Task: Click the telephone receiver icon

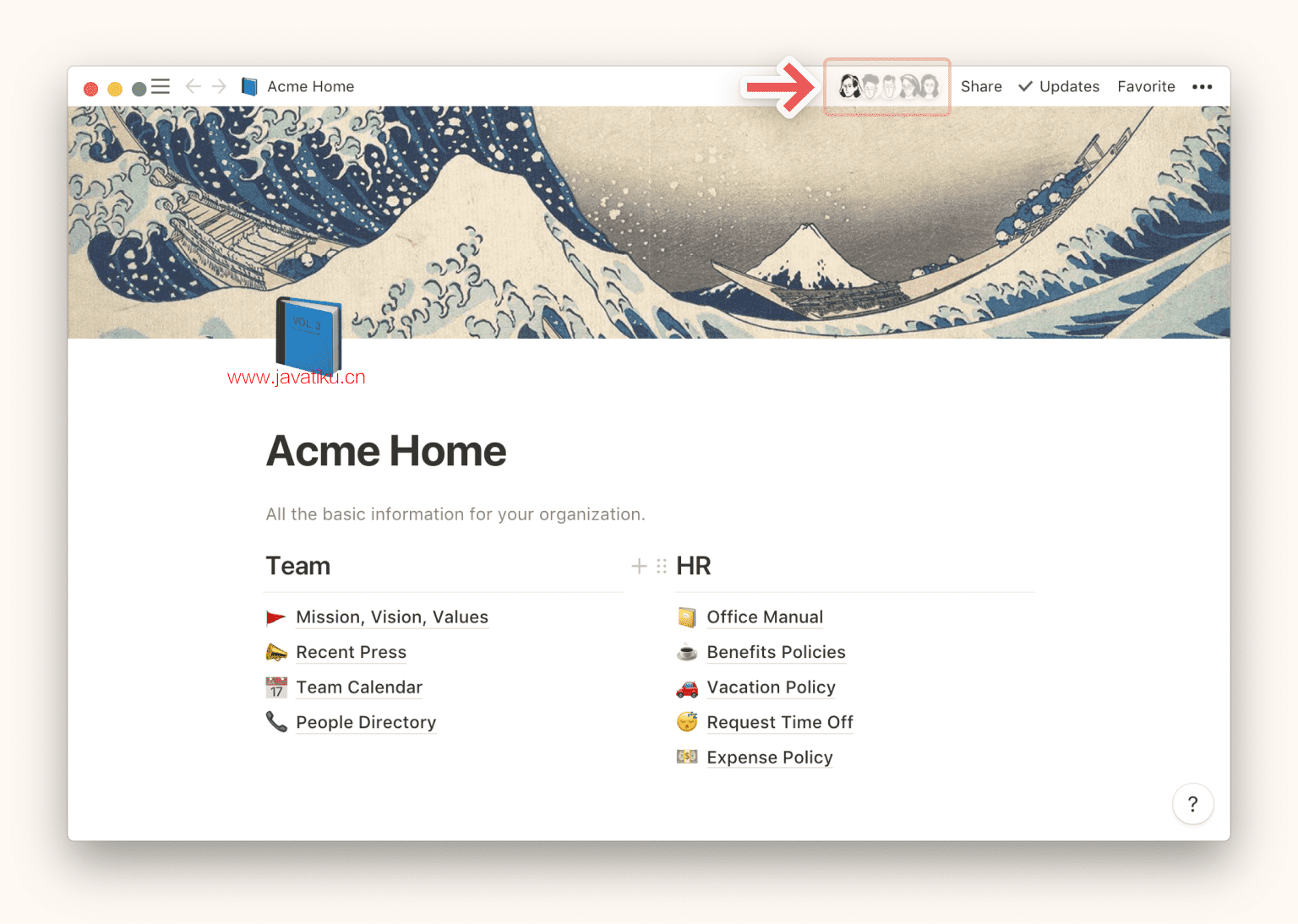Action: 276,722
